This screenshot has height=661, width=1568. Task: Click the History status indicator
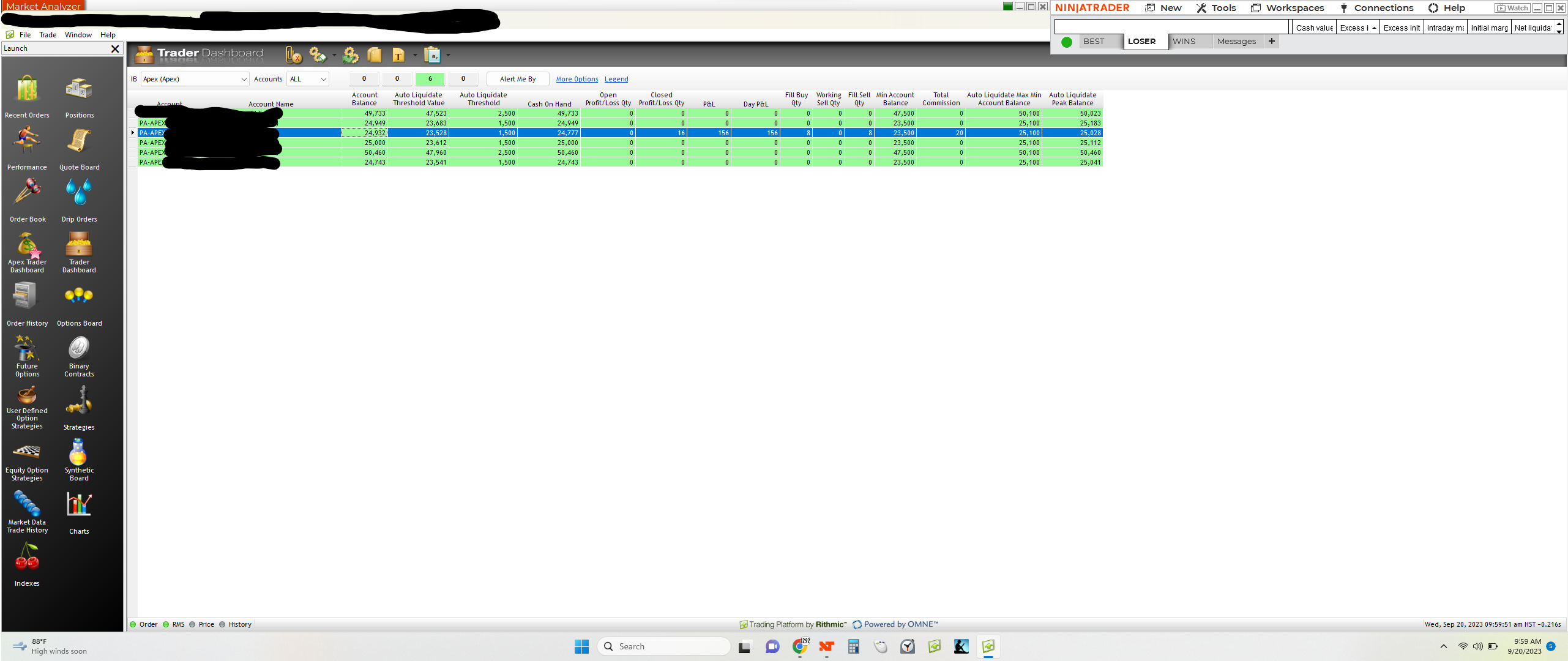(x=236, y=624)
